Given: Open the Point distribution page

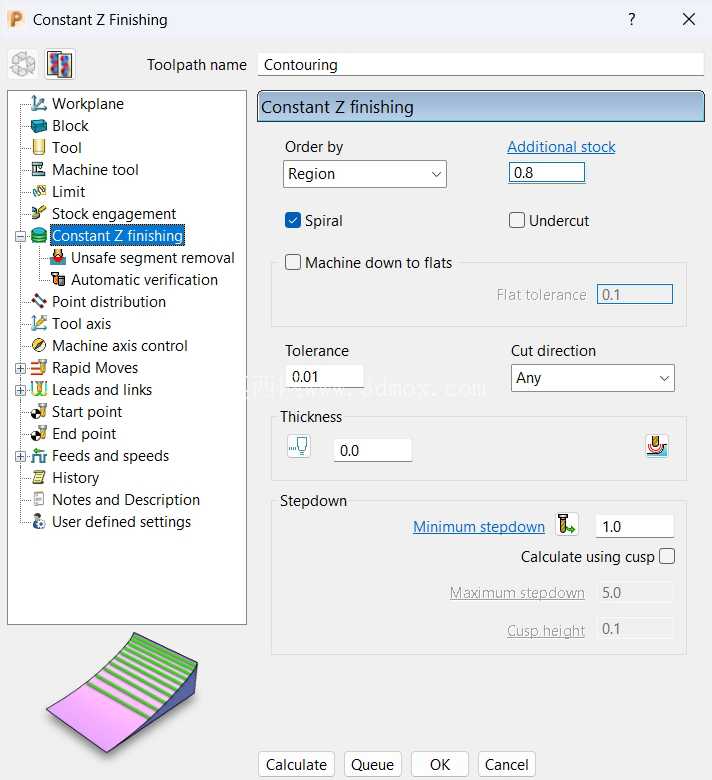Looking at the screenshot, I should click(x=109, y=301).
